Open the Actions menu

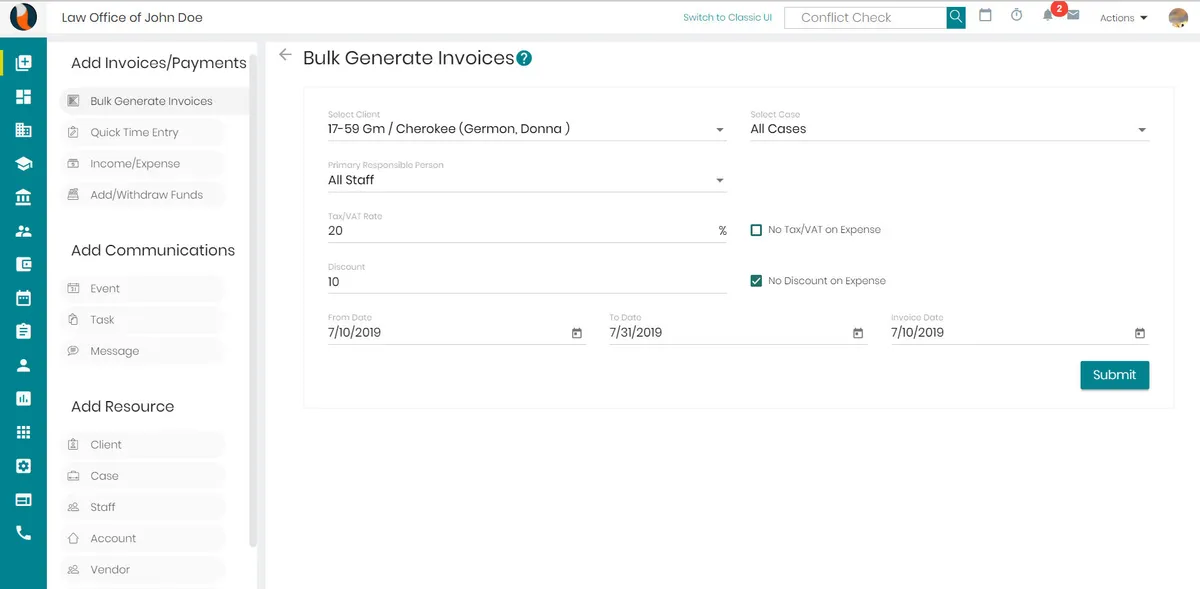tap(1123, 18)
